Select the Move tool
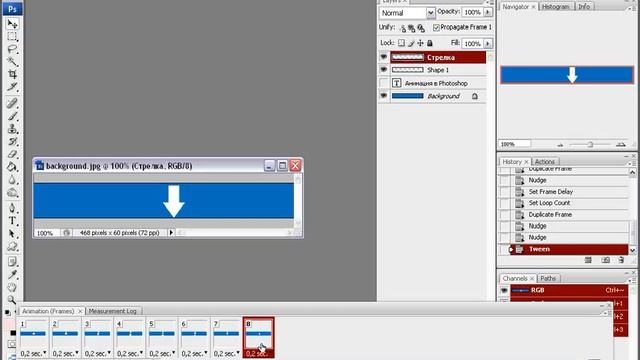640x360 pixels. [x=12, y=24]
